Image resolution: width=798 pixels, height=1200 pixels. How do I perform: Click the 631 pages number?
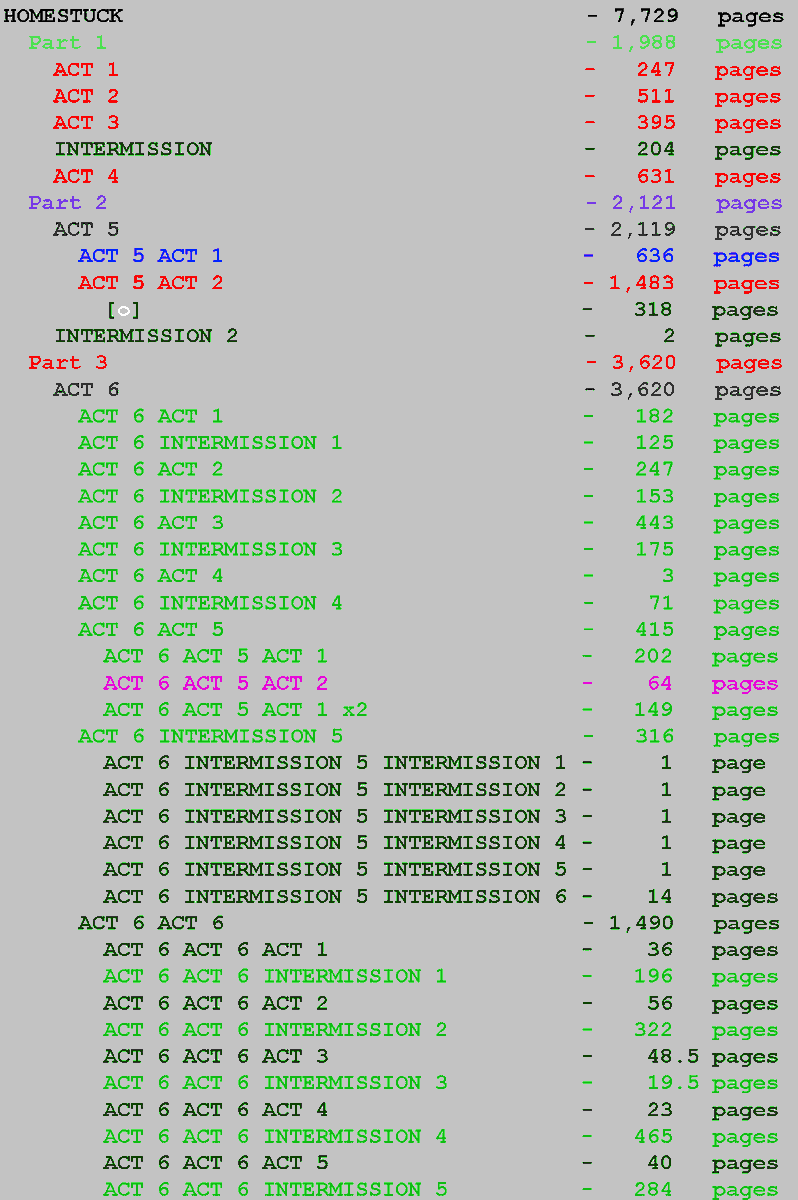pos(656,176)
